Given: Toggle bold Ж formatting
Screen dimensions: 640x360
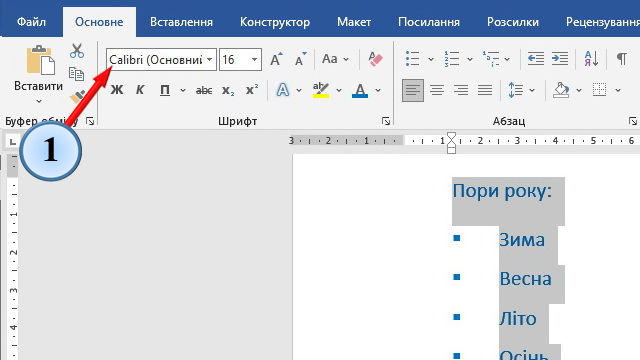Looking at the screenshot, I should click(117, 90).
